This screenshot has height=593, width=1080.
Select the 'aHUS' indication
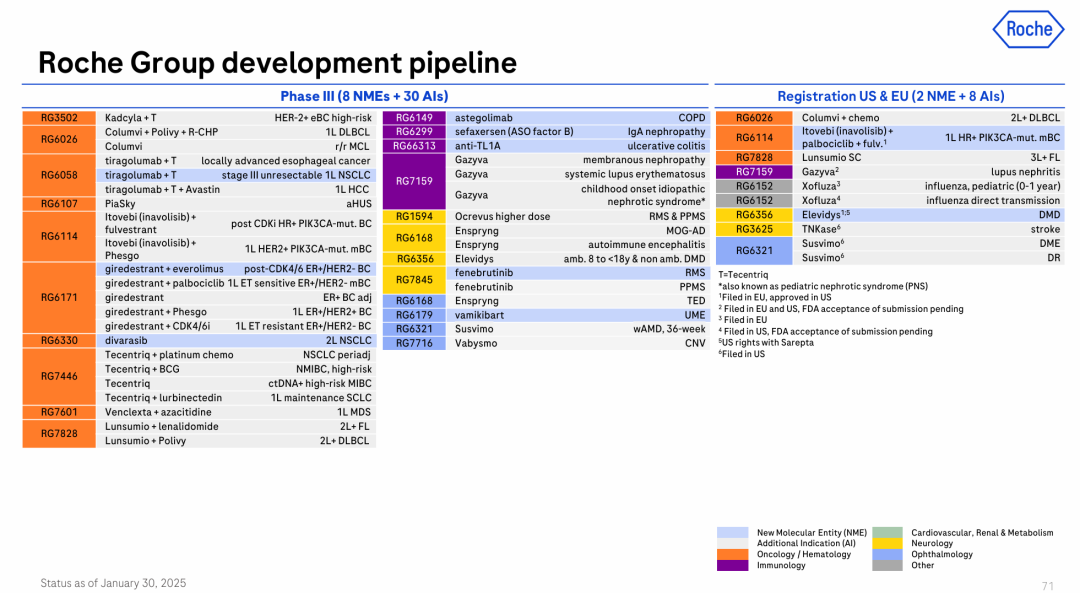[x=359, y=204]
